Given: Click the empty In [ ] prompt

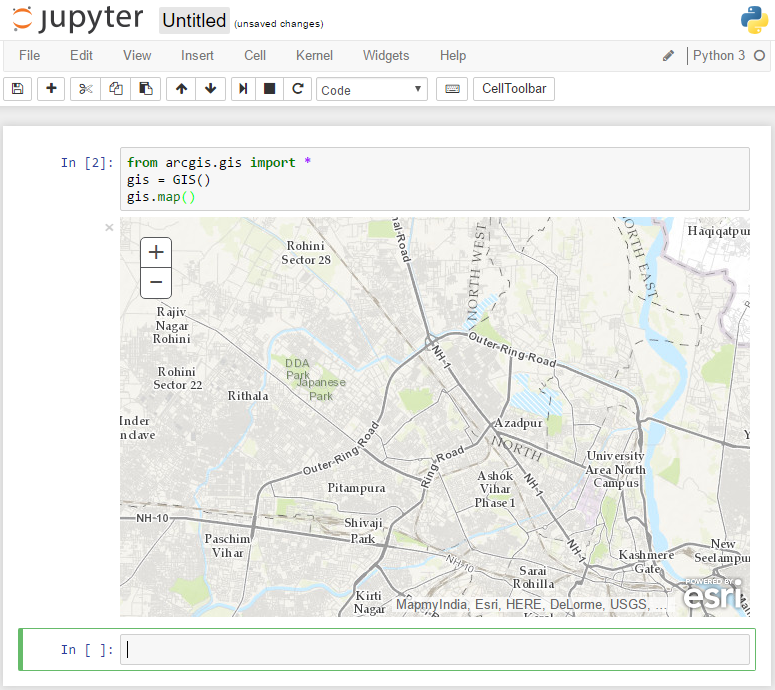Looking at the screenshot, I should (87, 649).
